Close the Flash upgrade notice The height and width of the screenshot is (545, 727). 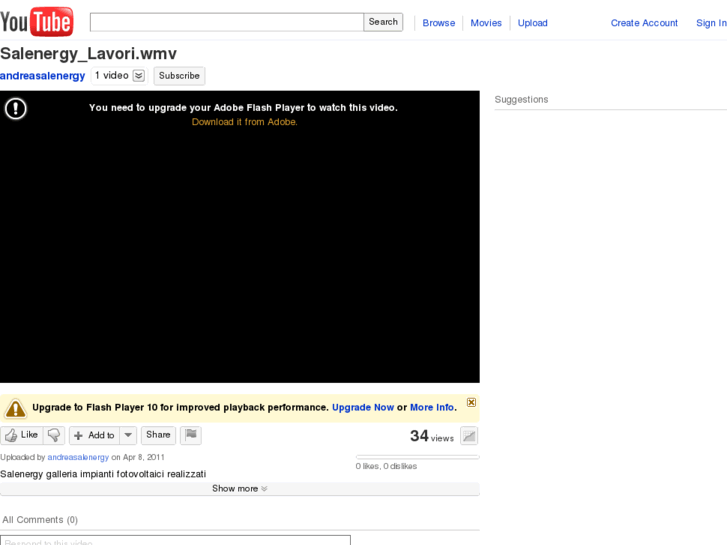pos(471,402)
